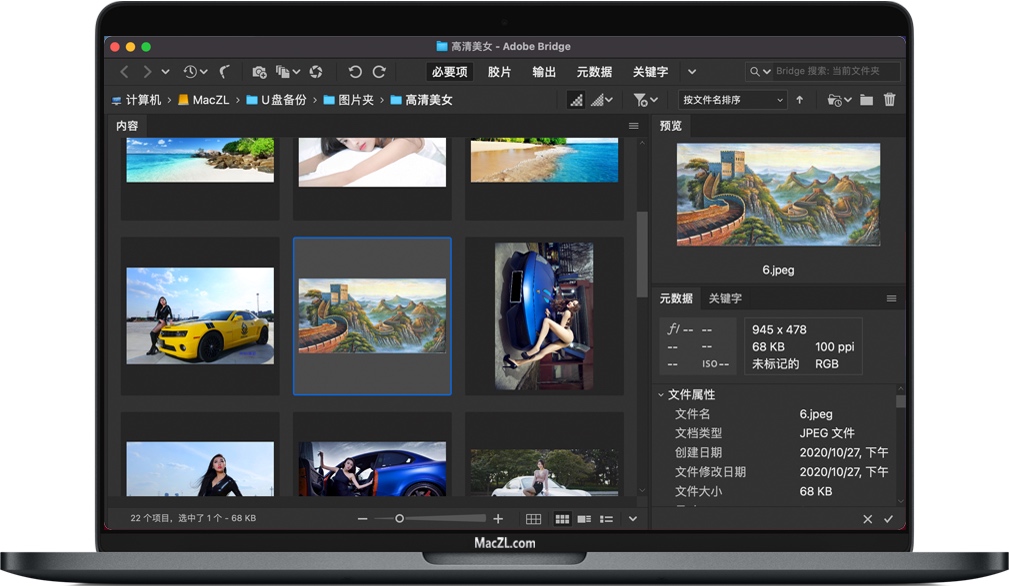
Task: Toggle list view at the bottom bar
Action: point(606,518)
